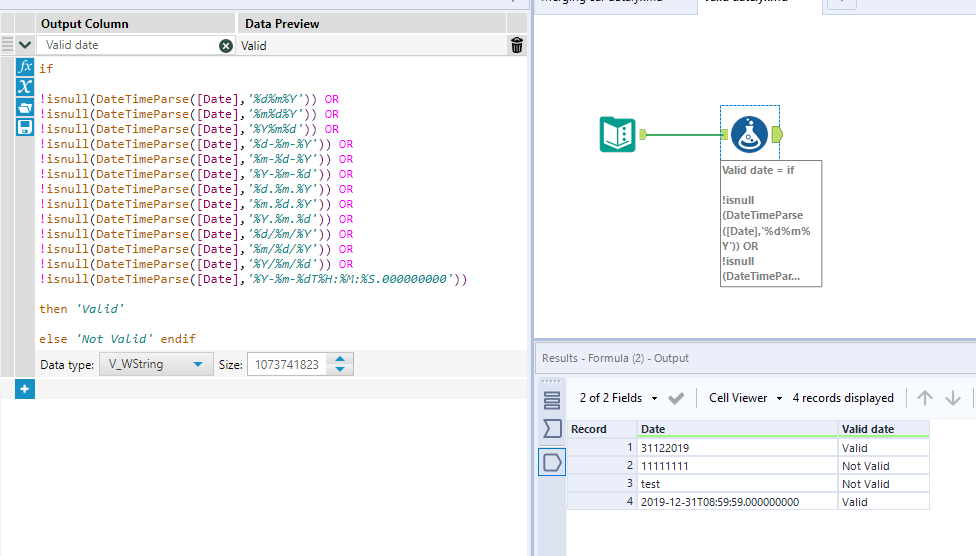Open the columns and constants (X) list
The image size is (976, 556).
point(25,87)
